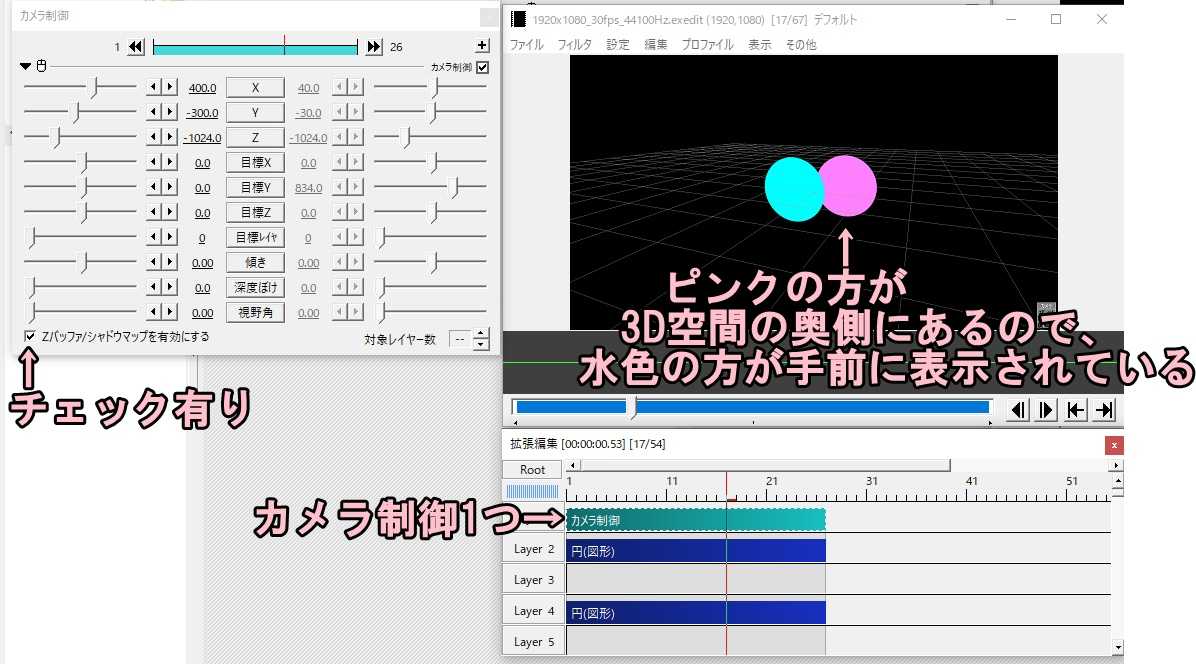Click the X position slider track

80,87
